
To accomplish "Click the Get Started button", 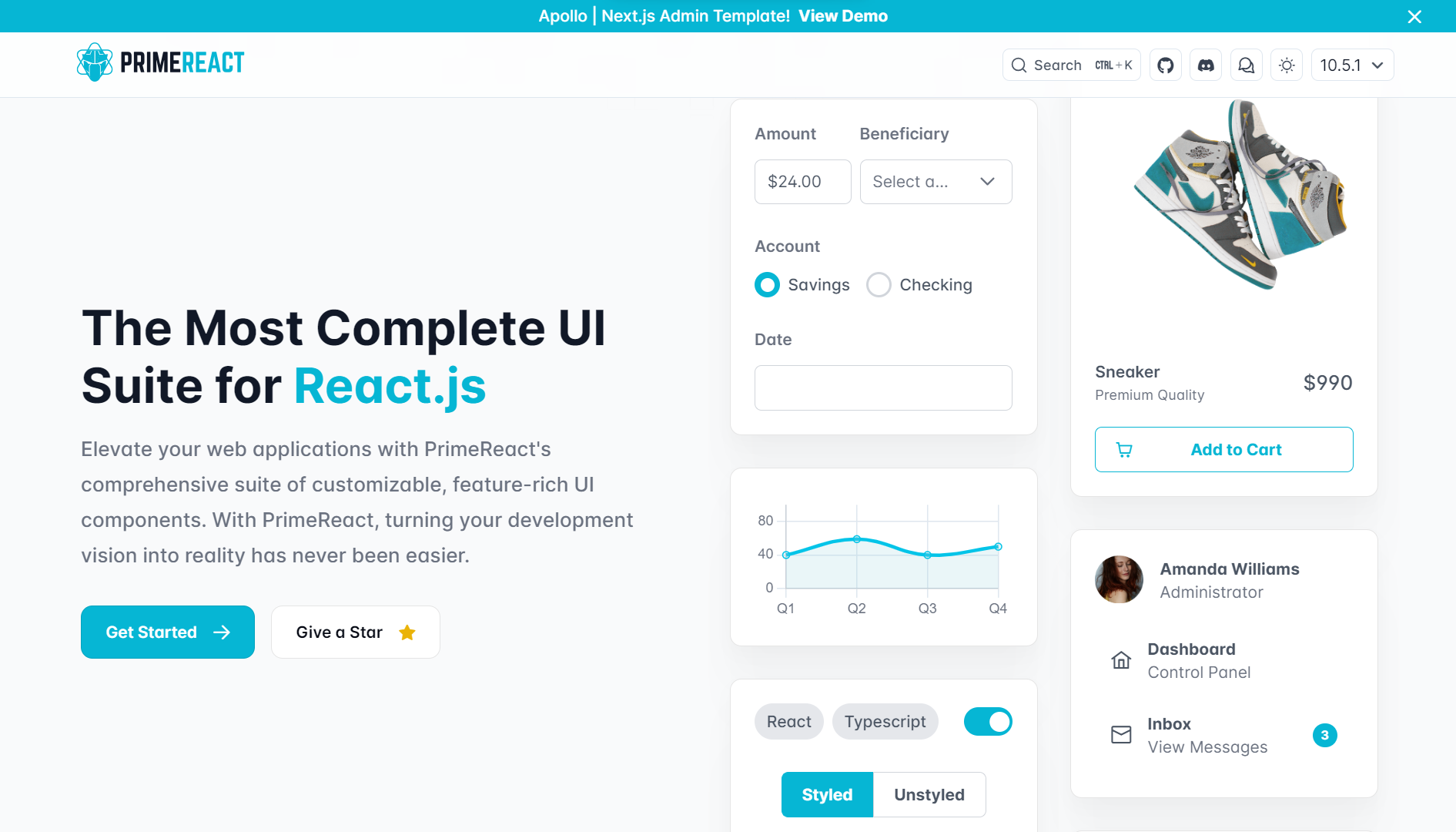I will pyautogui.click(x=168, y=632).
